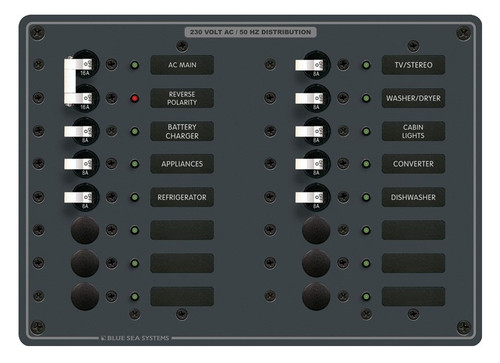Click the Cabin Lights green LED
The image size is (500, 363).
pyautogui.click(x=366, y=131)
